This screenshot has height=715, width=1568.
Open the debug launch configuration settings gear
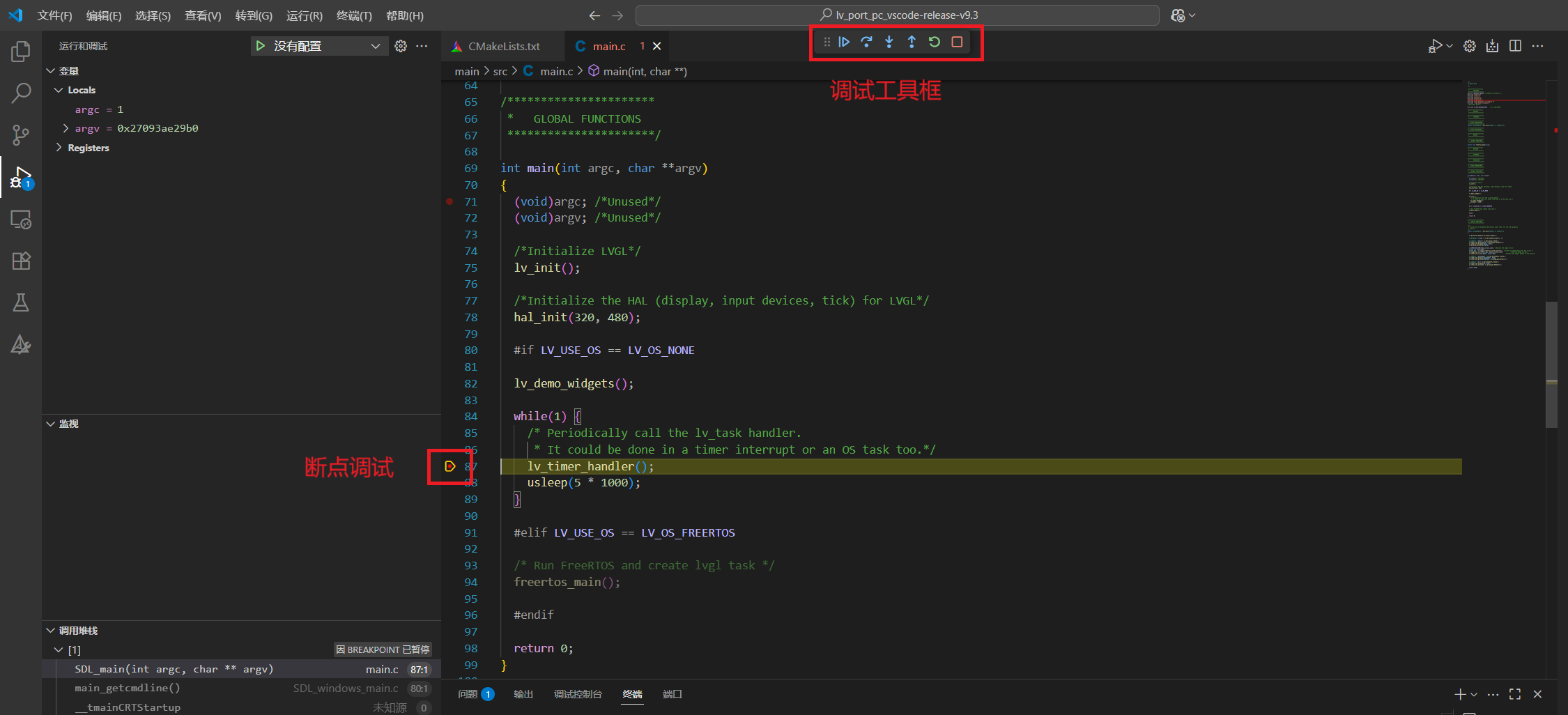tap(400, 46)
